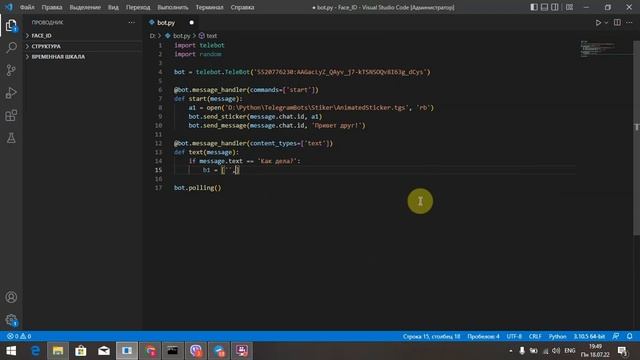640x360 pixels.
Task: Open Viber app from taskbar
Action: 196,351
